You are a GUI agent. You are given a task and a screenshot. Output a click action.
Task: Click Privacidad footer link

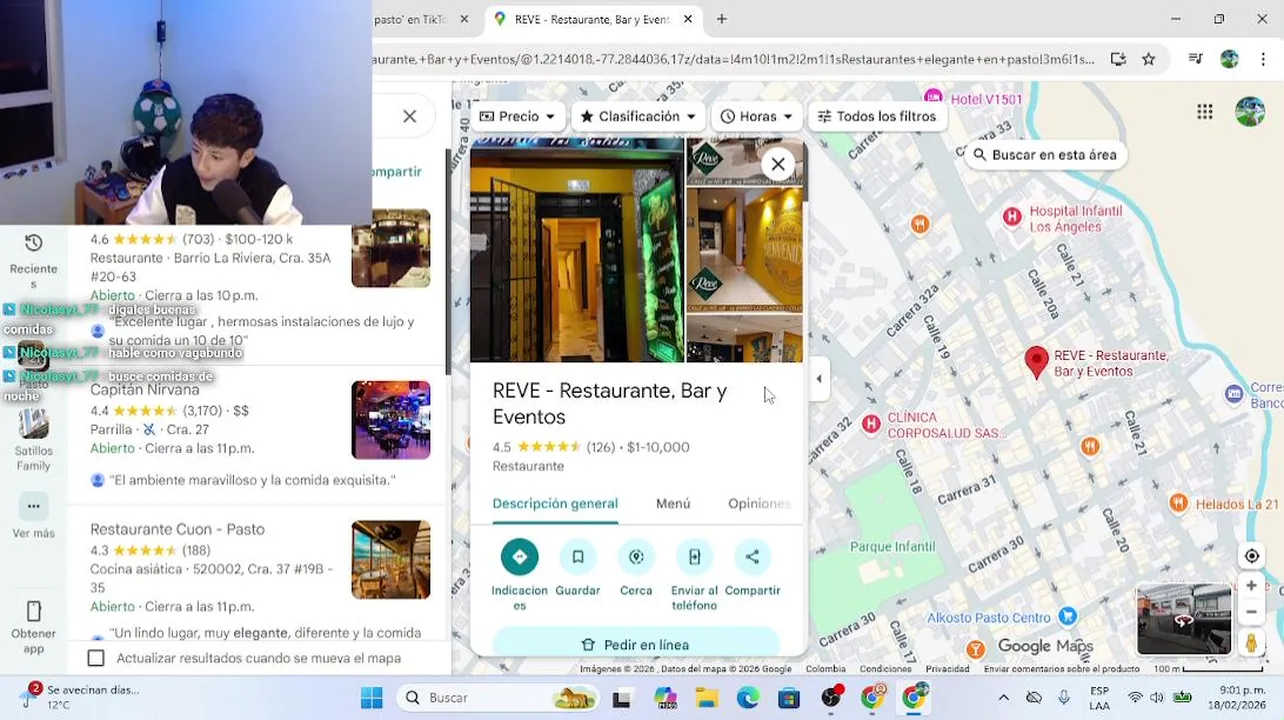(x=947, y=669)
